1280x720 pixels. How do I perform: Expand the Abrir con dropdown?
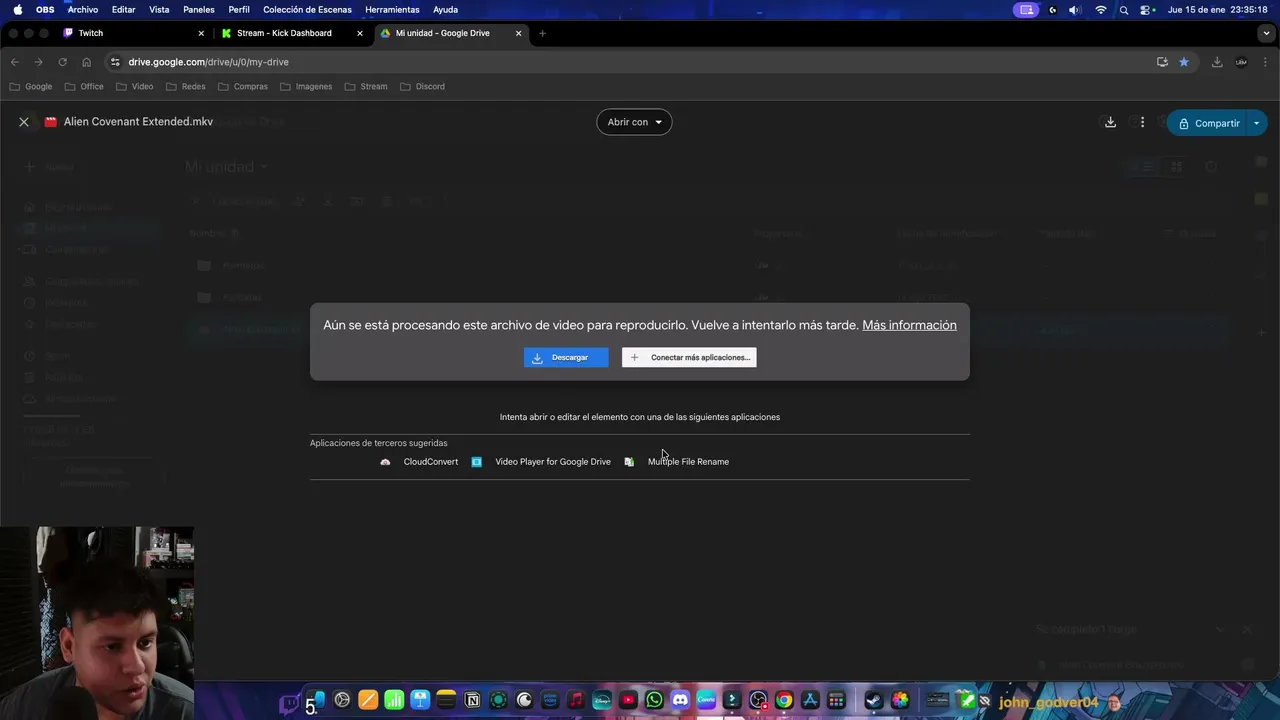point(634,122)
